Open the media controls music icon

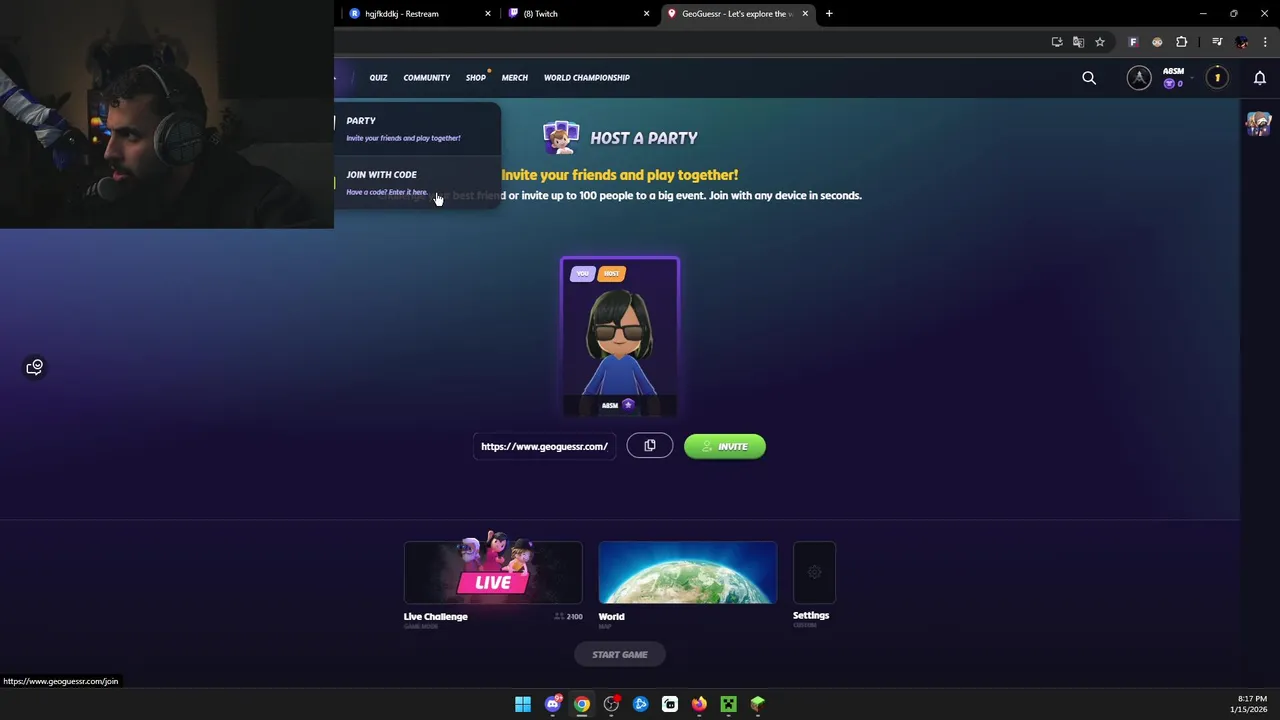pyautogui.click(x=1217, y=42)
